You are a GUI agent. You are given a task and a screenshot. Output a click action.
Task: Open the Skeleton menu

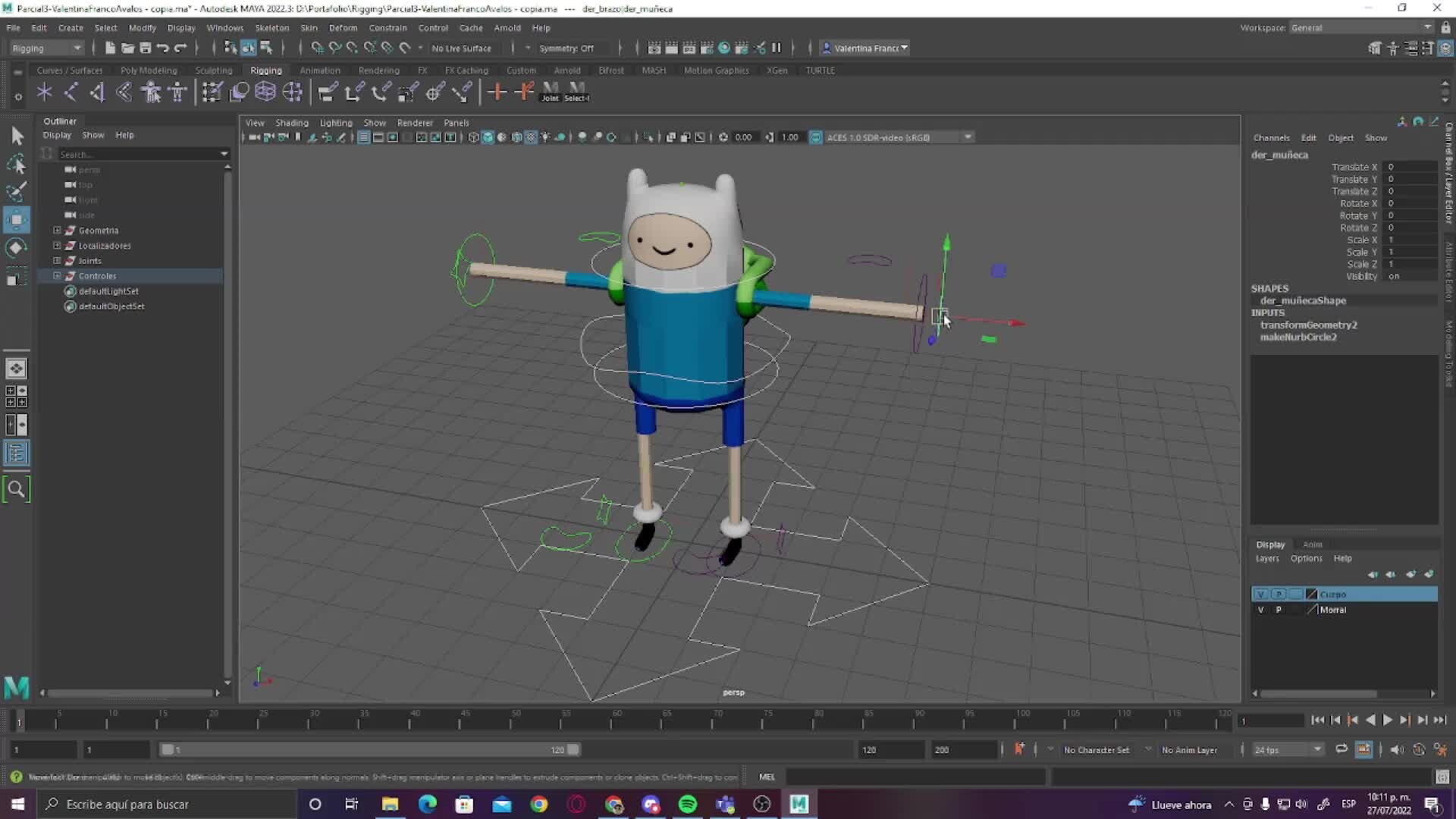pyautogui.click(x=271, y=27)
